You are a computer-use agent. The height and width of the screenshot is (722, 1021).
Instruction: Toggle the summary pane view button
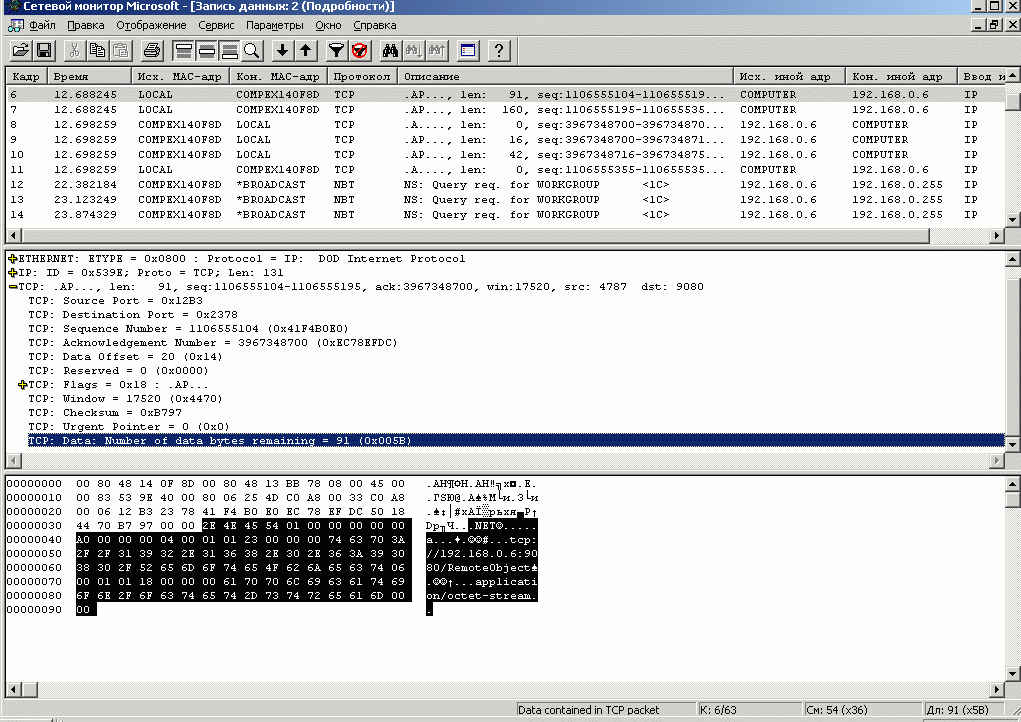184,51
